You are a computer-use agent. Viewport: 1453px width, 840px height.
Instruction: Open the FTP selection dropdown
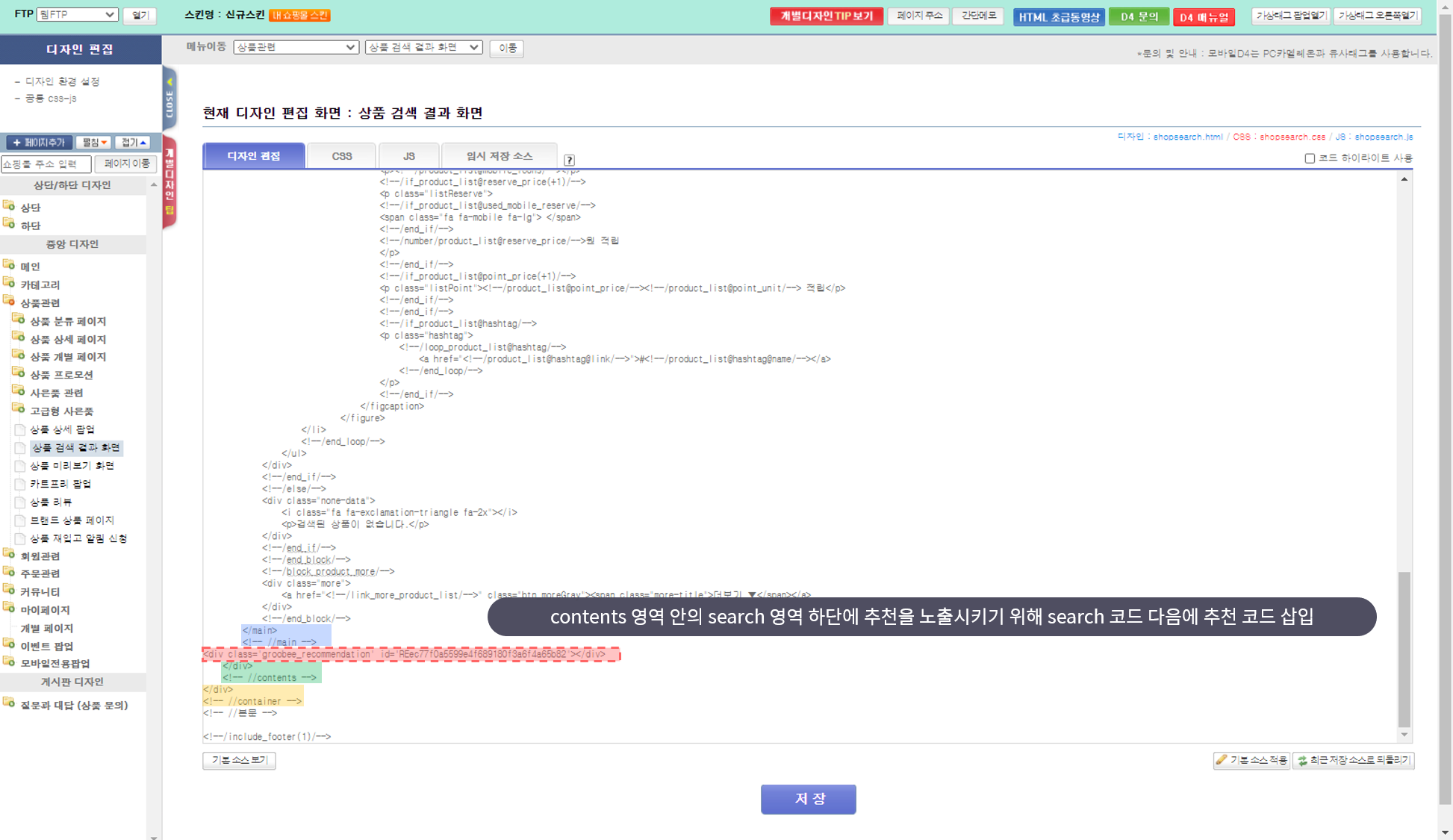(x=78, y=15)
